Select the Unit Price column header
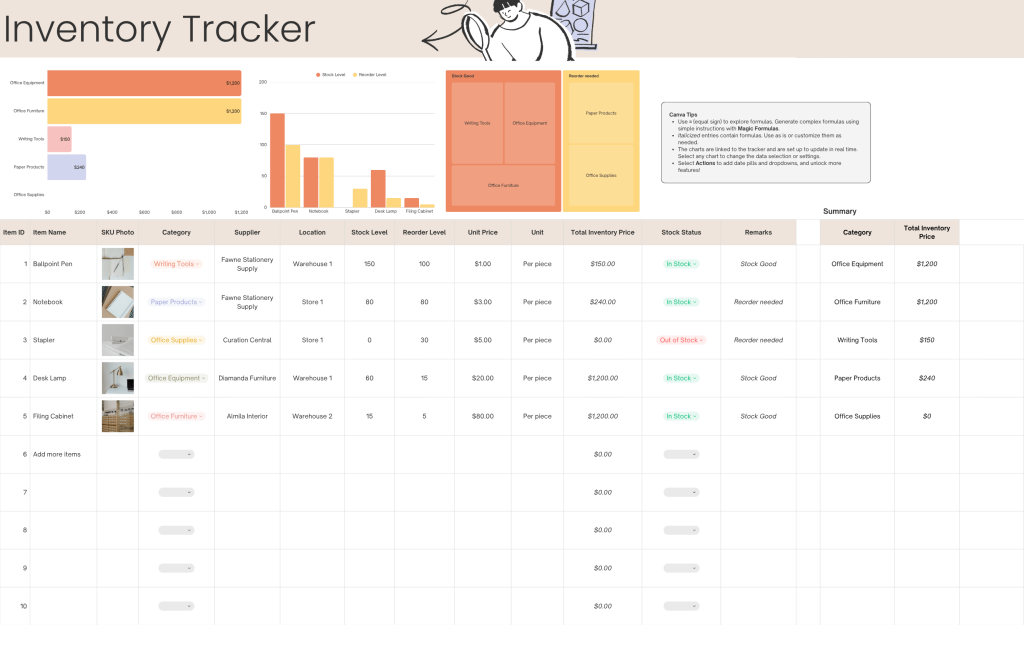 [483, 233]
